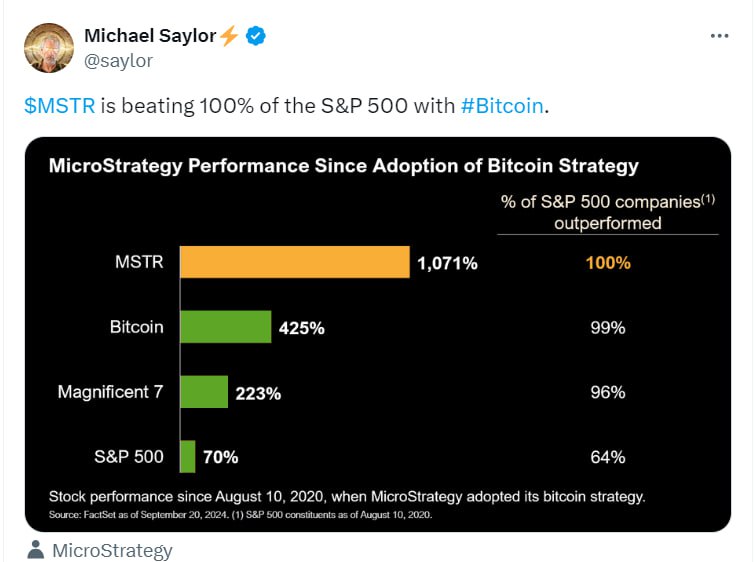Open the @saylor handle link

click(x=120, y=62)
